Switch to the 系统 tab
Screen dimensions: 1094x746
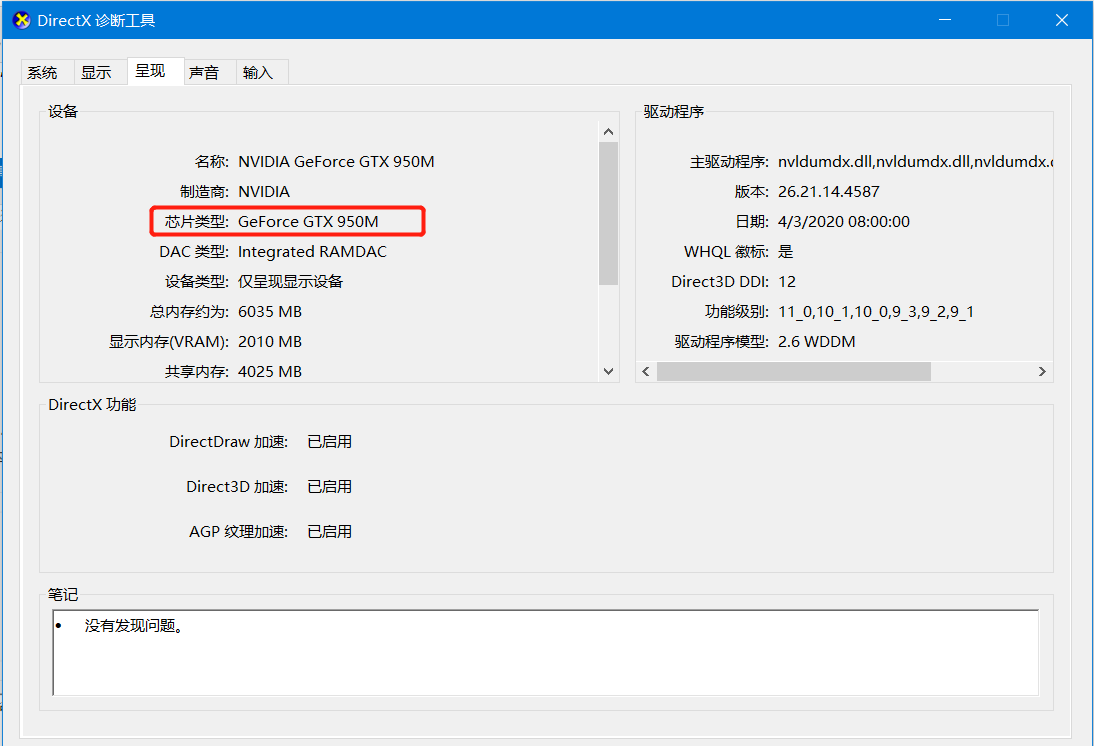(x=44, y=71)
